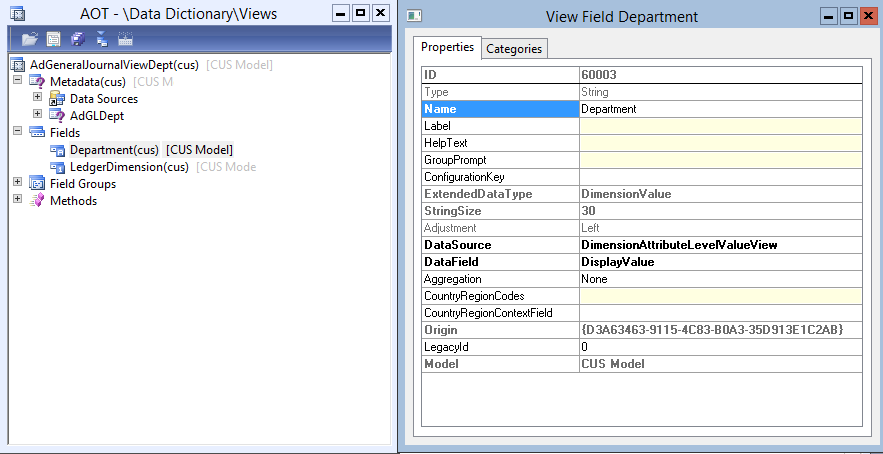Click the Open folder icon in AOT toolbar

(x=29, y=39)
